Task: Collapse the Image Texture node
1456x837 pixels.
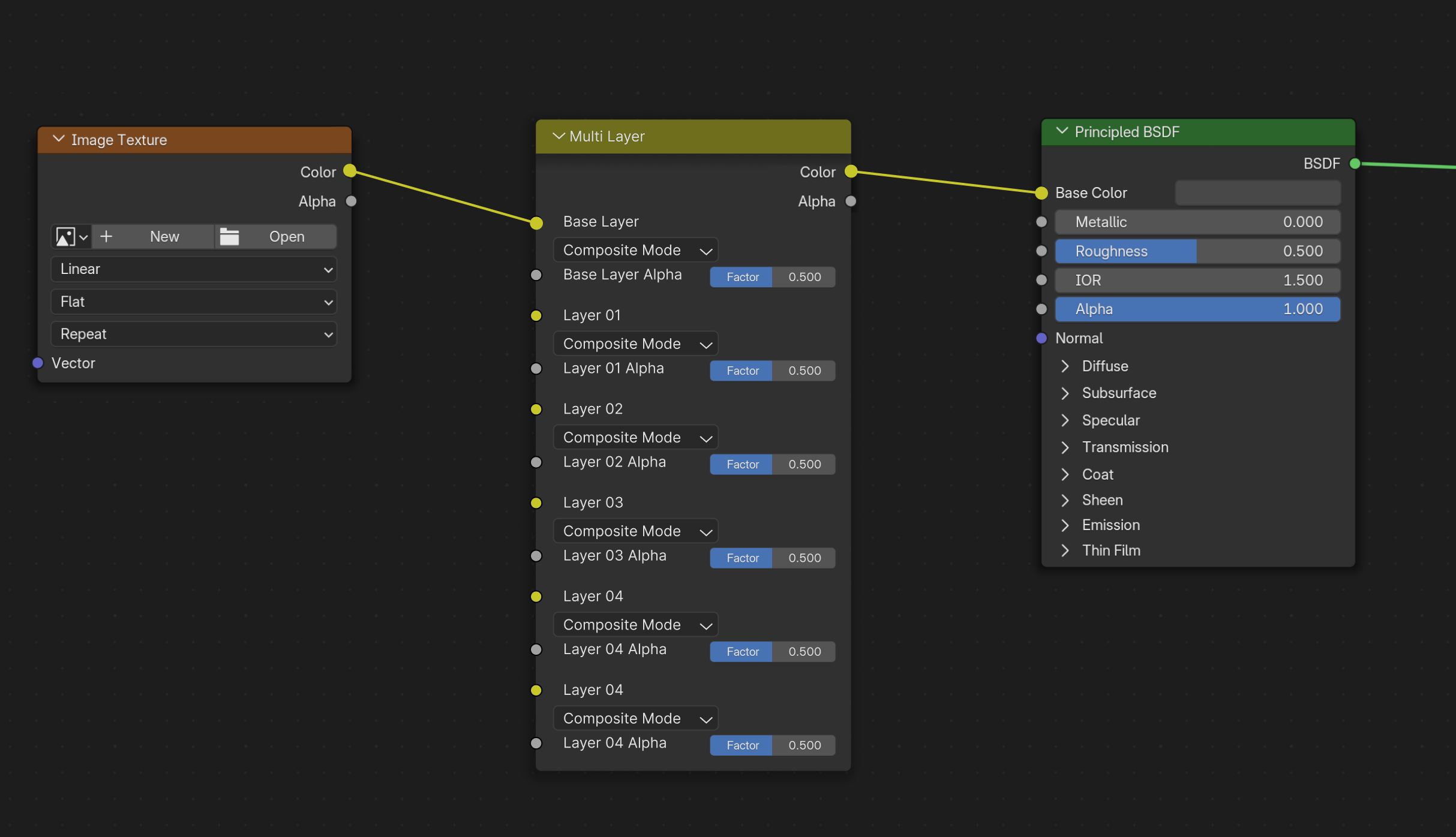Action: coord(59,139)
